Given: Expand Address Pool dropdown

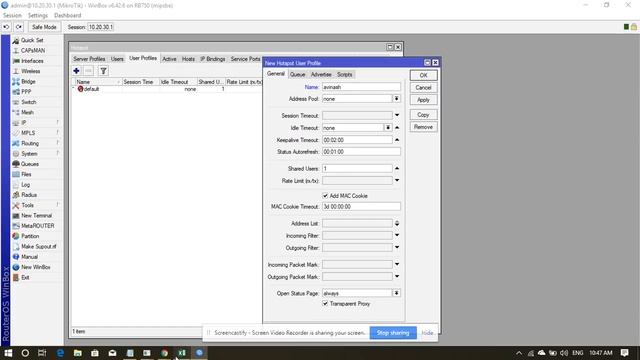Looking at the screenshot, I should [x=396, y=99].
